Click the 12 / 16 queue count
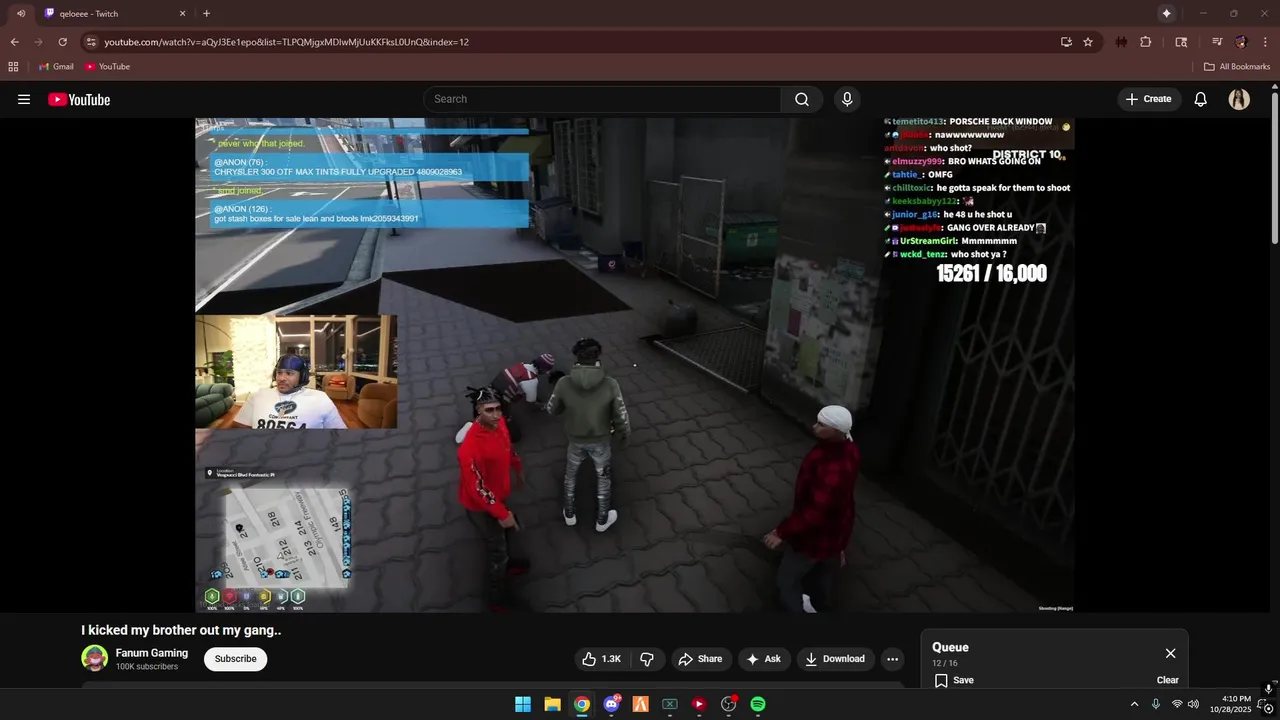1280x720 pixels. click(x=945, y=663)
